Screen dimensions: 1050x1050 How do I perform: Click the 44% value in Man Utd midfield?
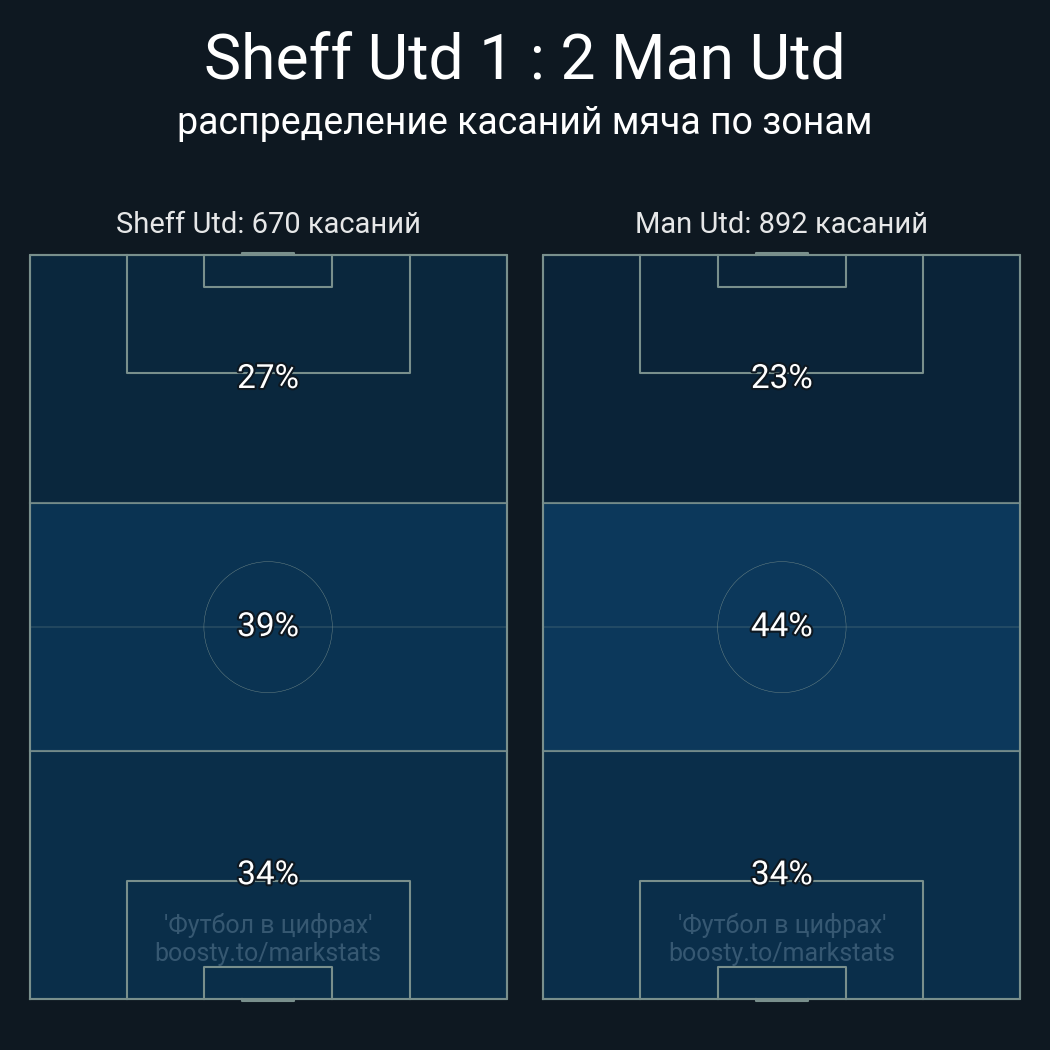coord(781,625)
